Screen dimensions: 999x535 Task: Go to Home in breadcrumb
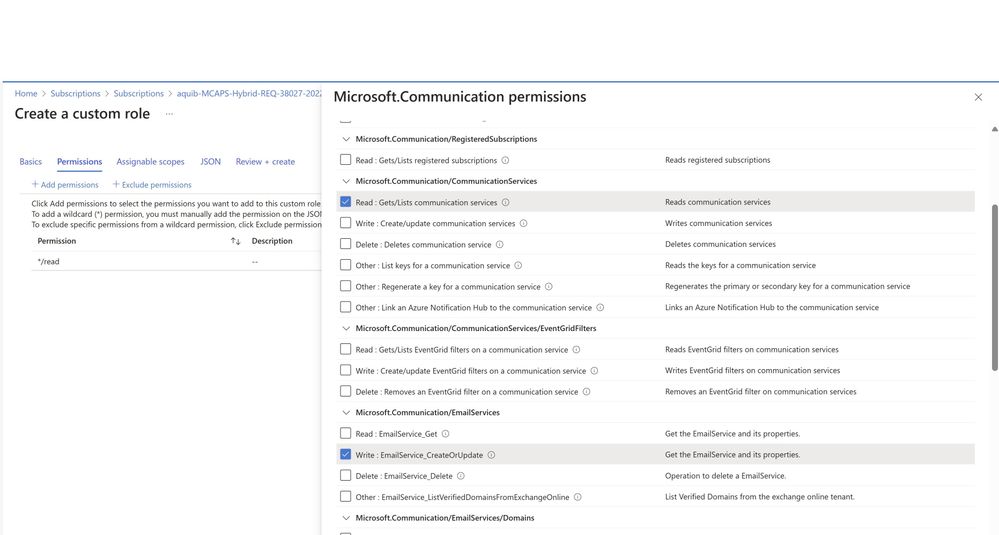26,94
